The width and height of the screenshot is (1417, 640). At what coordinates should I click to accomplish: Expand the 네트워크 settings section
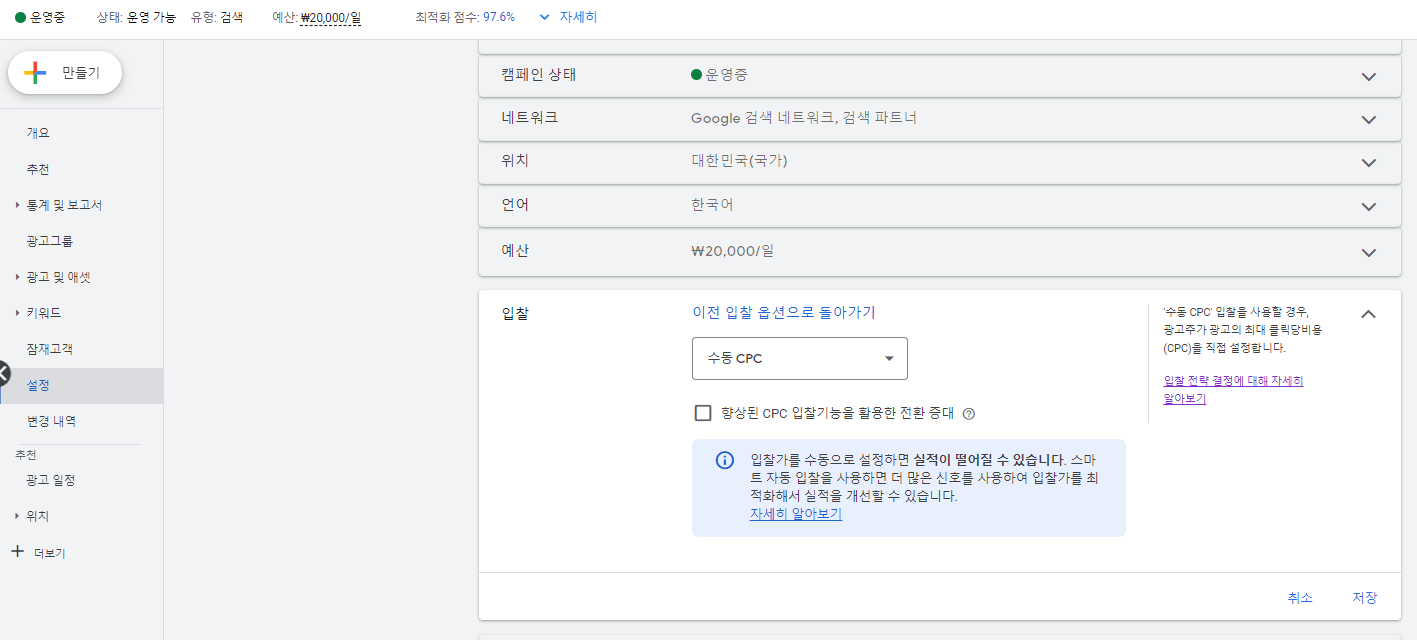pos(1368,119)
